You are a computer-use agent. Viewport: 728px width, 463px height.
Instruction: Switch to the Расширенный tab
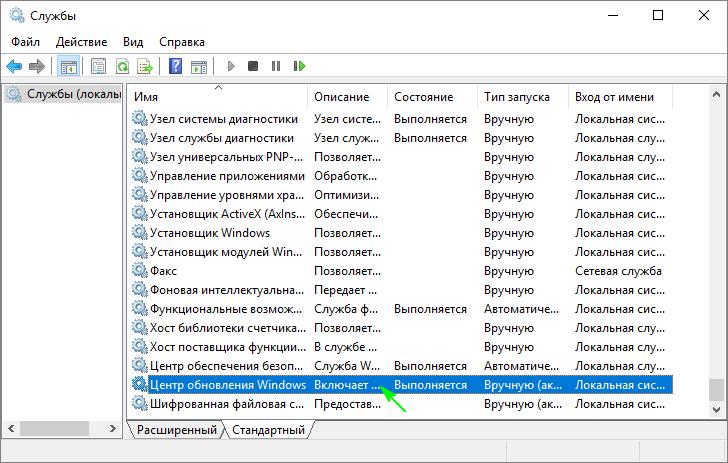tap(176, 430)
